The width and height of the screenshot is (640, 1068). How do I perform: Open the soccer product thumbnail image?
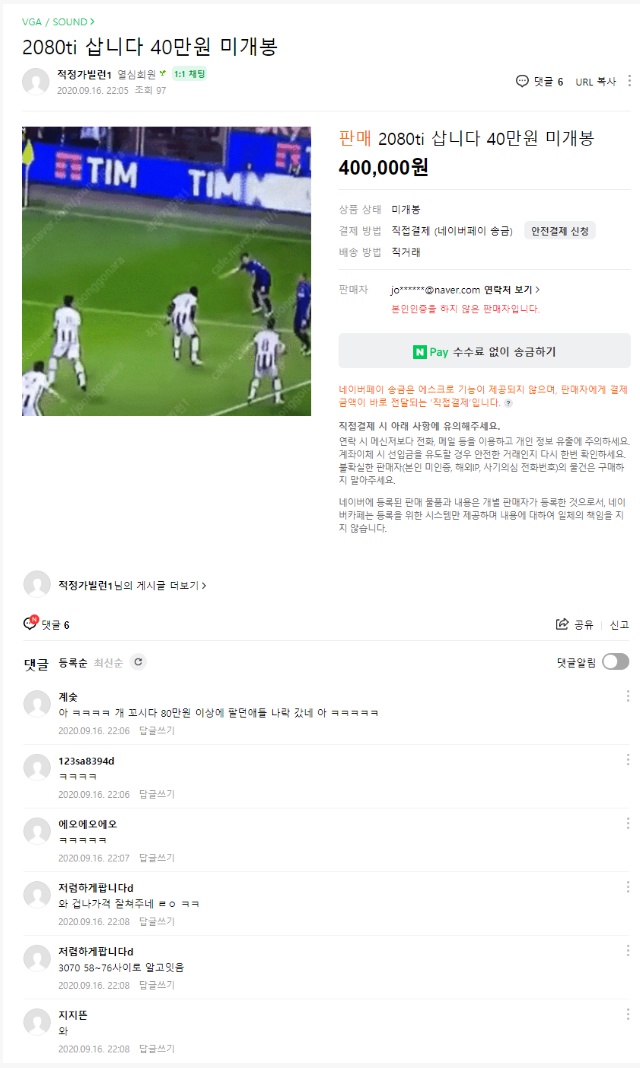click(x=166, y=271)
